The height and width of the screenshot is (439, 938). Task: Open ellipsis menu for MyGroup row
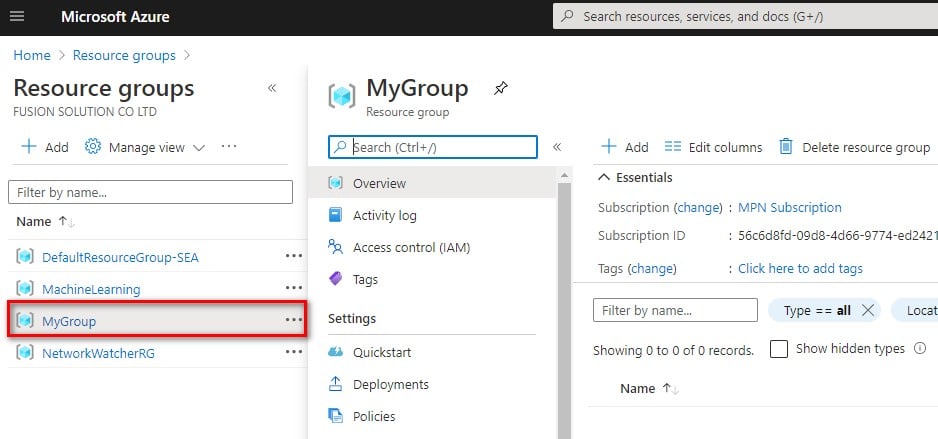pyautogui.click(x=294, y=320)
